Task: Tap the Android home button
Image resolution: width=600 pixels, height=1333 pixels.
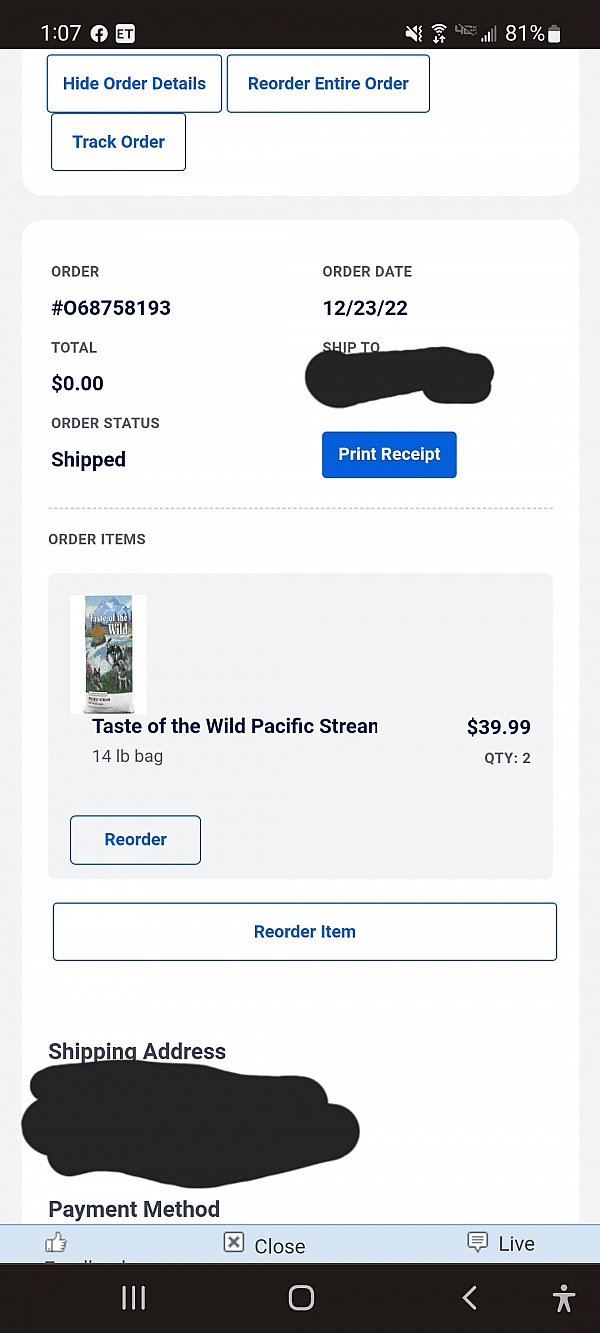Action: click(x=301, y=1298)
